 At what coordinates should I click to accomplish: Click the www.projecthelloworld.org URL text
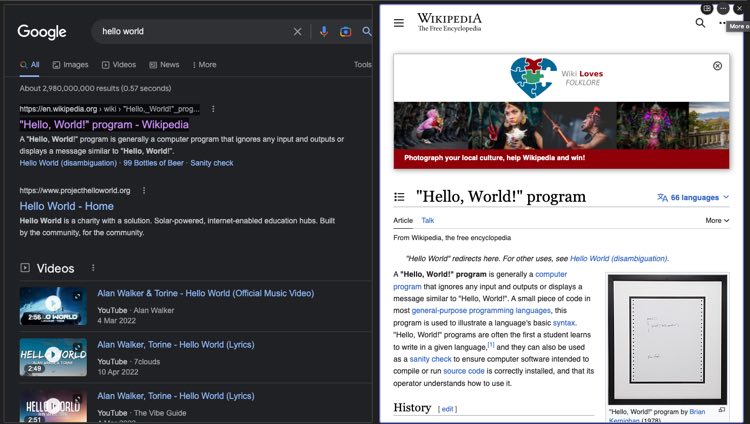point(75,190)
